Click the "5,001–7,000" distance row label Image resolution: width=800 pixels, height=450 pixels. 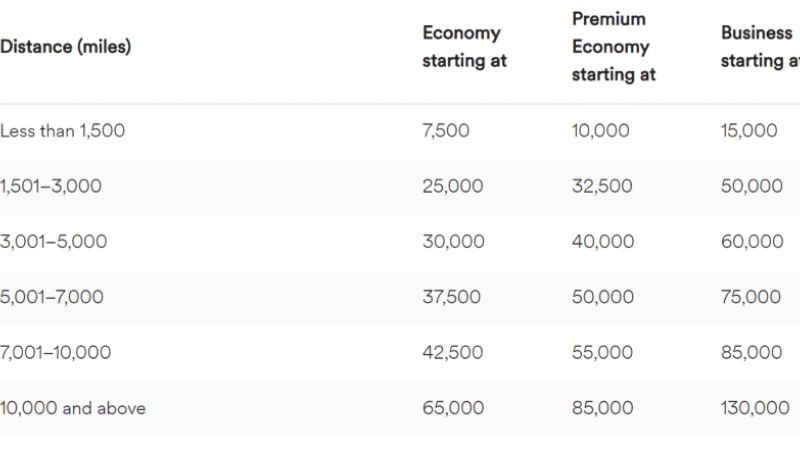pyautogui.click(x=52, y=297)
